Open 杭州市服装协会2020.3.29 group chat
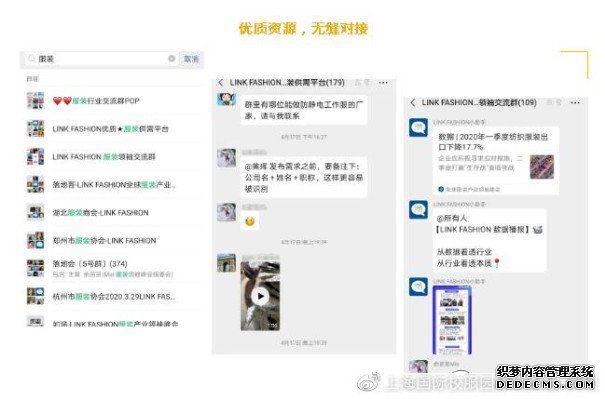Viewport: 605px width, 399px height. point(113,296)
